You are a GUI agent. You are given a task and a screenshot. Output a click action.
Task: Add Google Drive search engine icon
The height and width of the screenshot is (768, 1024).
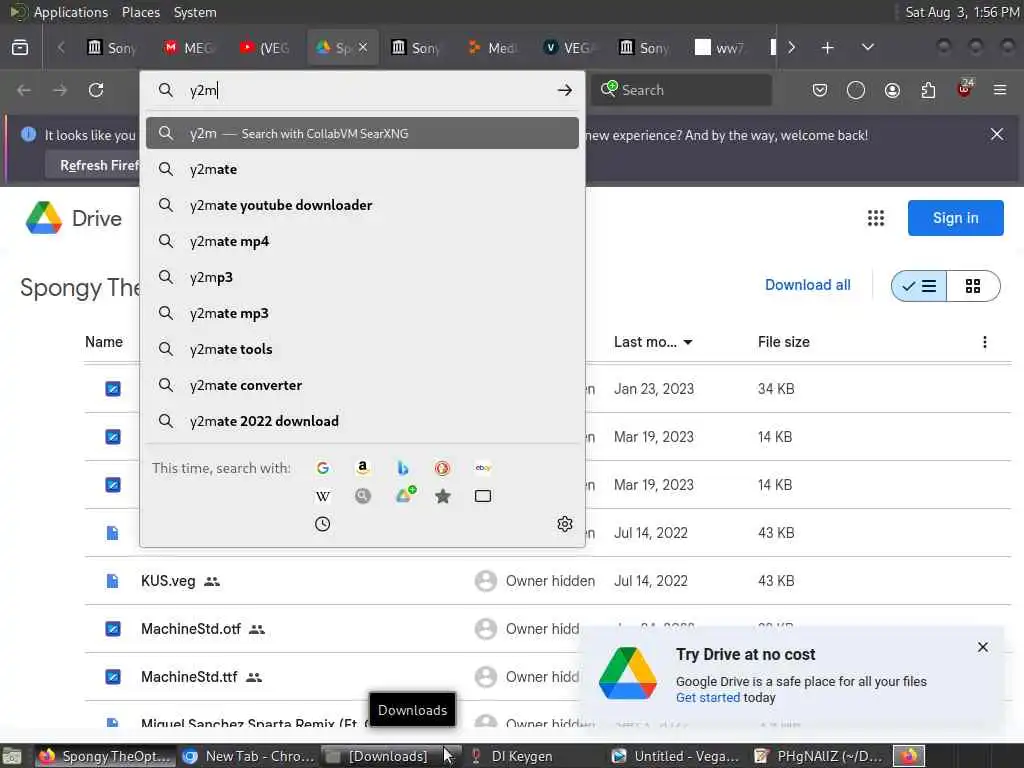(406, 495)
